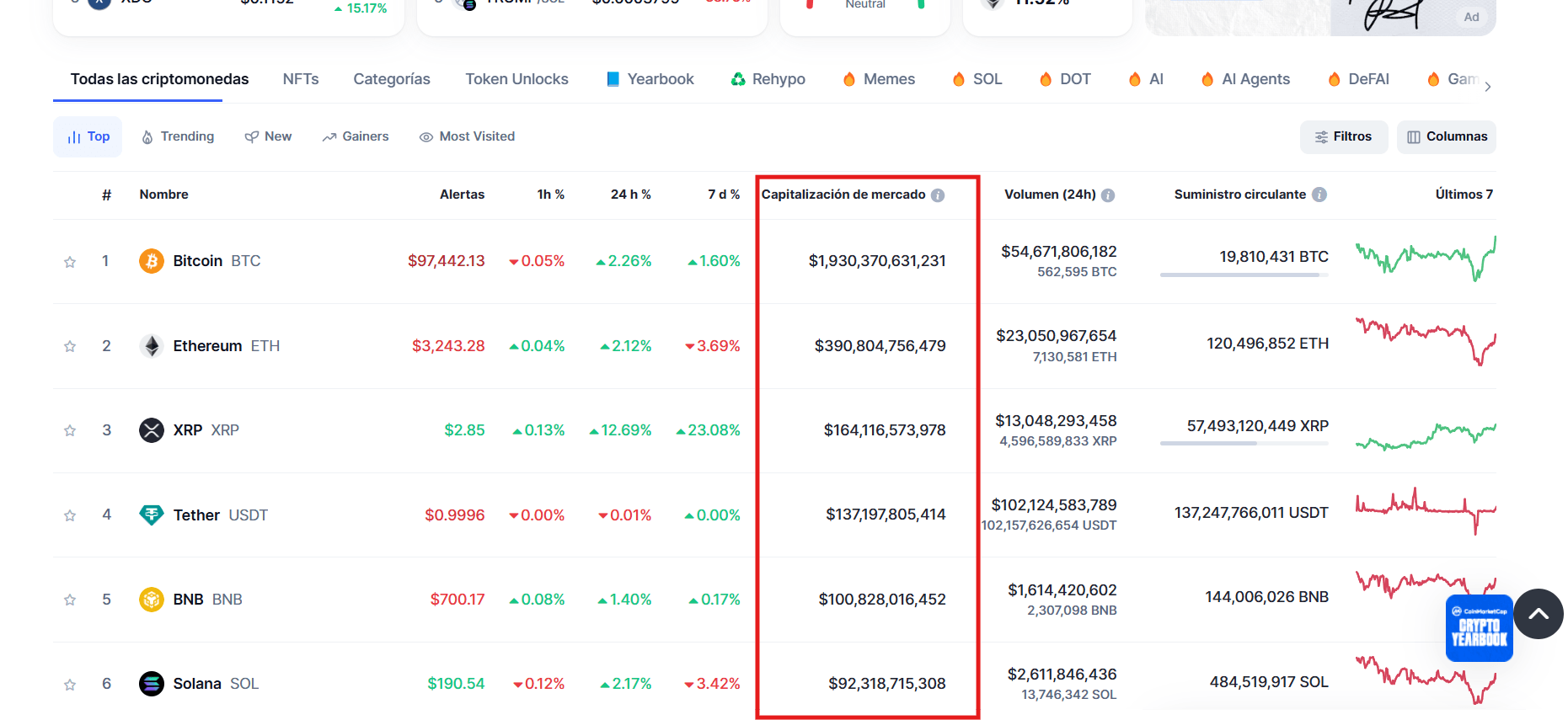Sort by the 24 h % header

tap(631, 195)
